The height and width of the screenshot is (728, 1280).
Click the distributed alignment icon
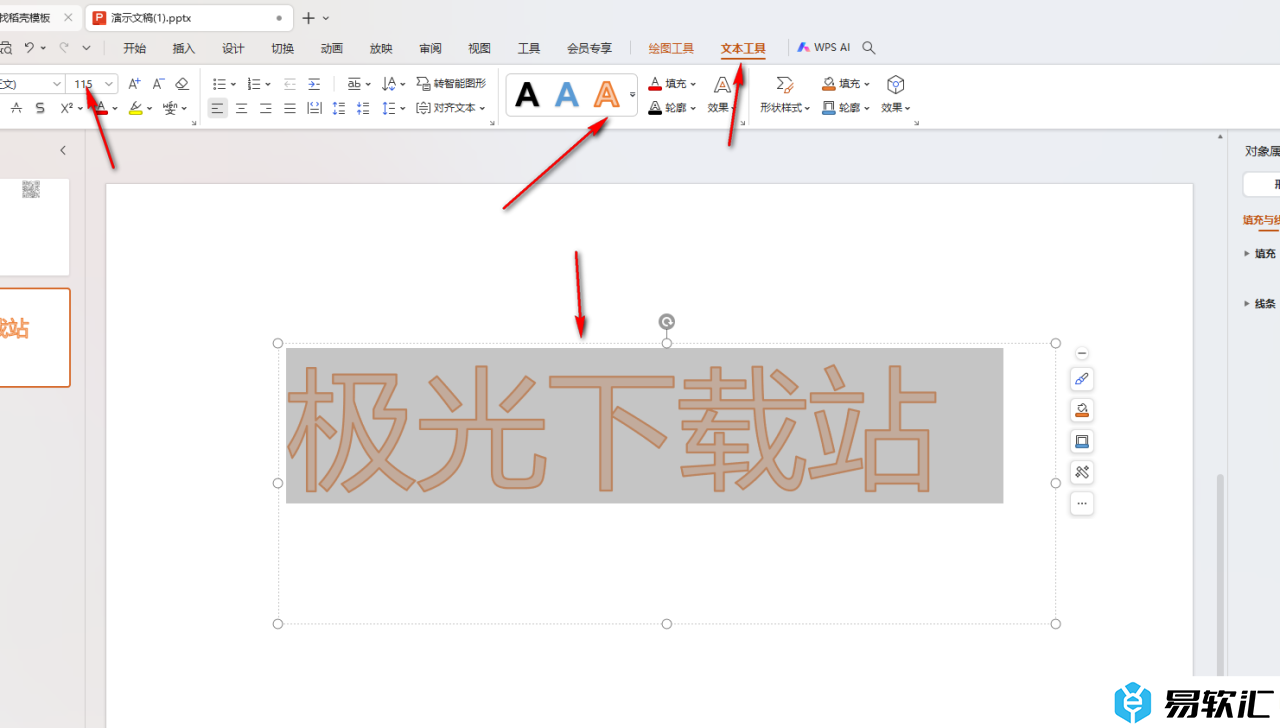314,108
